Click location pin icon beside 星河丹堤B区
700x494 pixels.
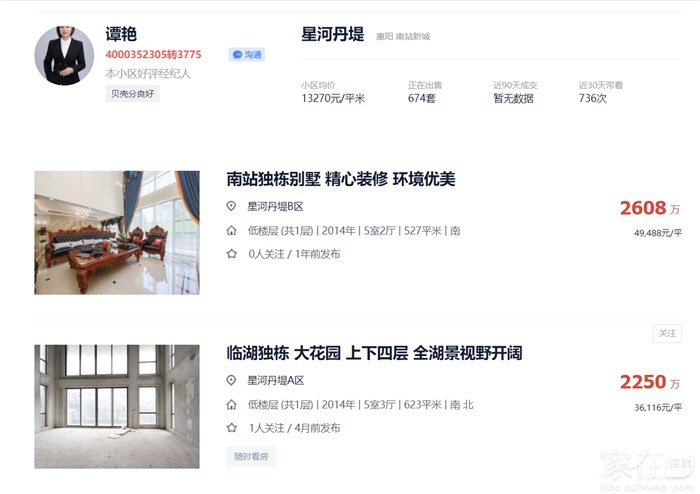[231, 206]
